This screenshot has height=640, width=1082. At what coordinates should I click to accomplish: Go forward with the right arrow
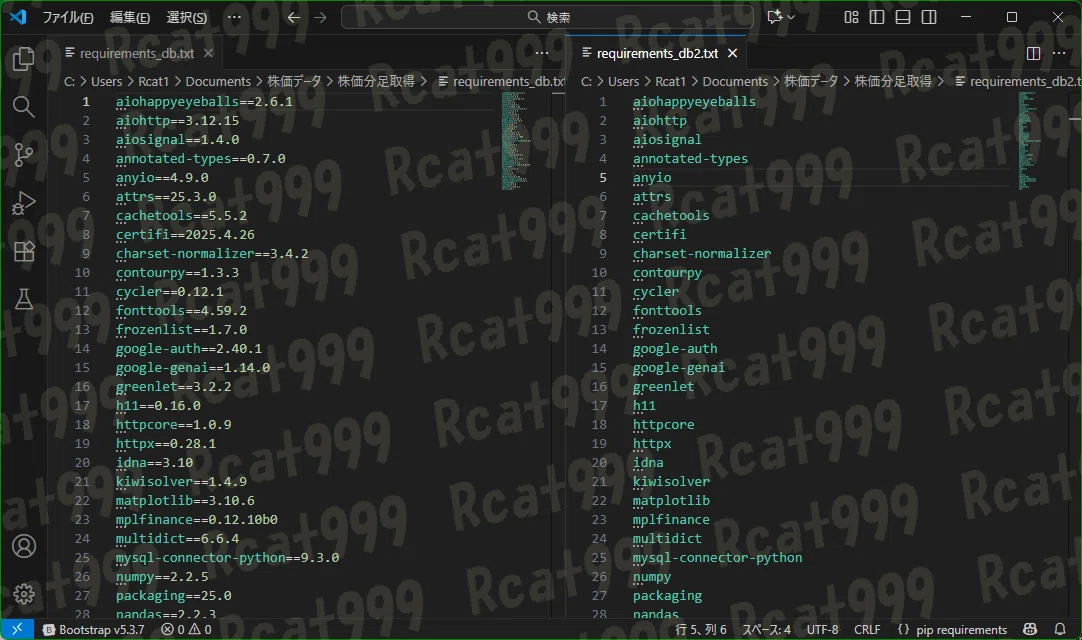point(319,17)
